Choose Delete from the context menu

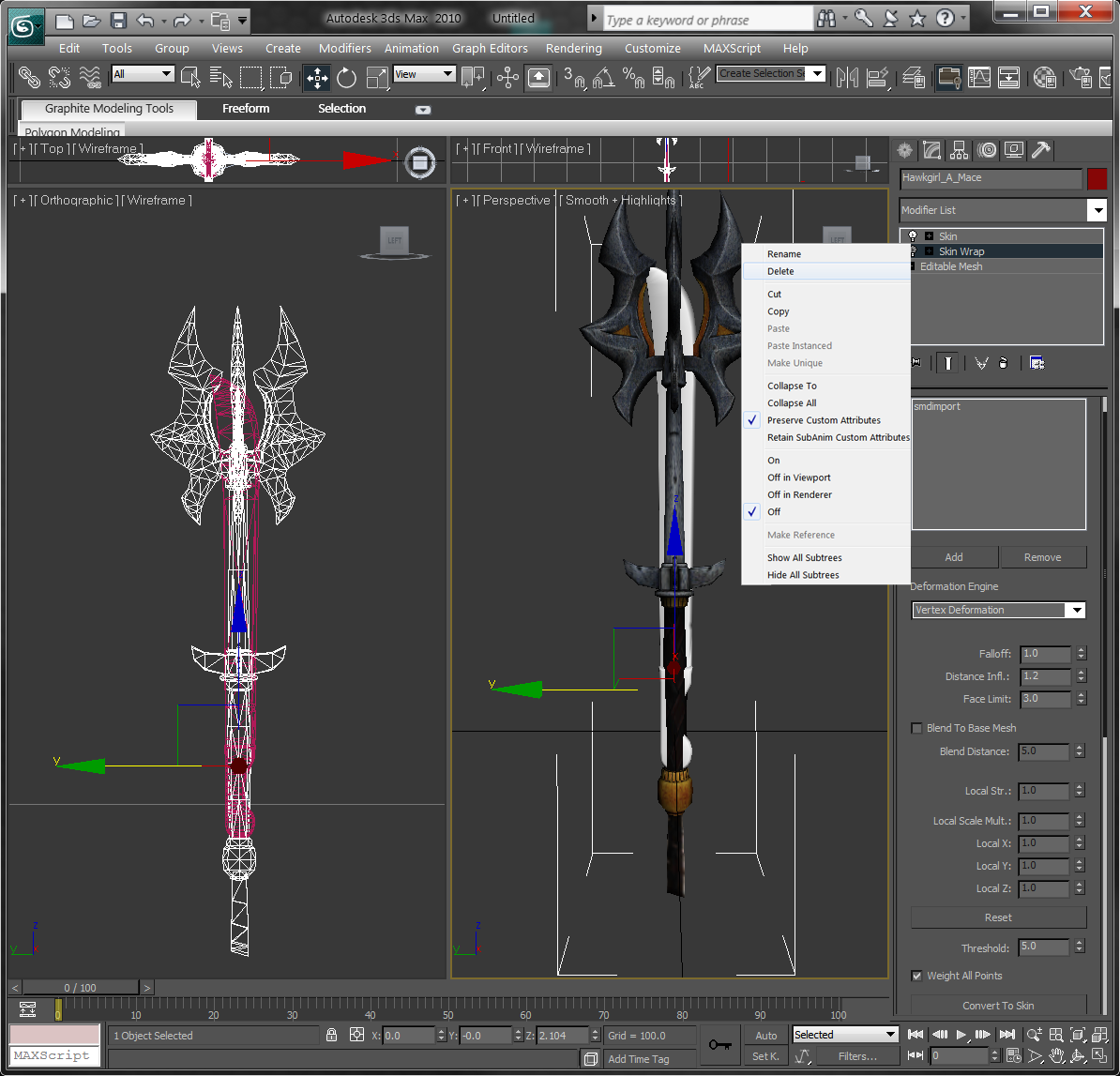click(x=780, y=271)
